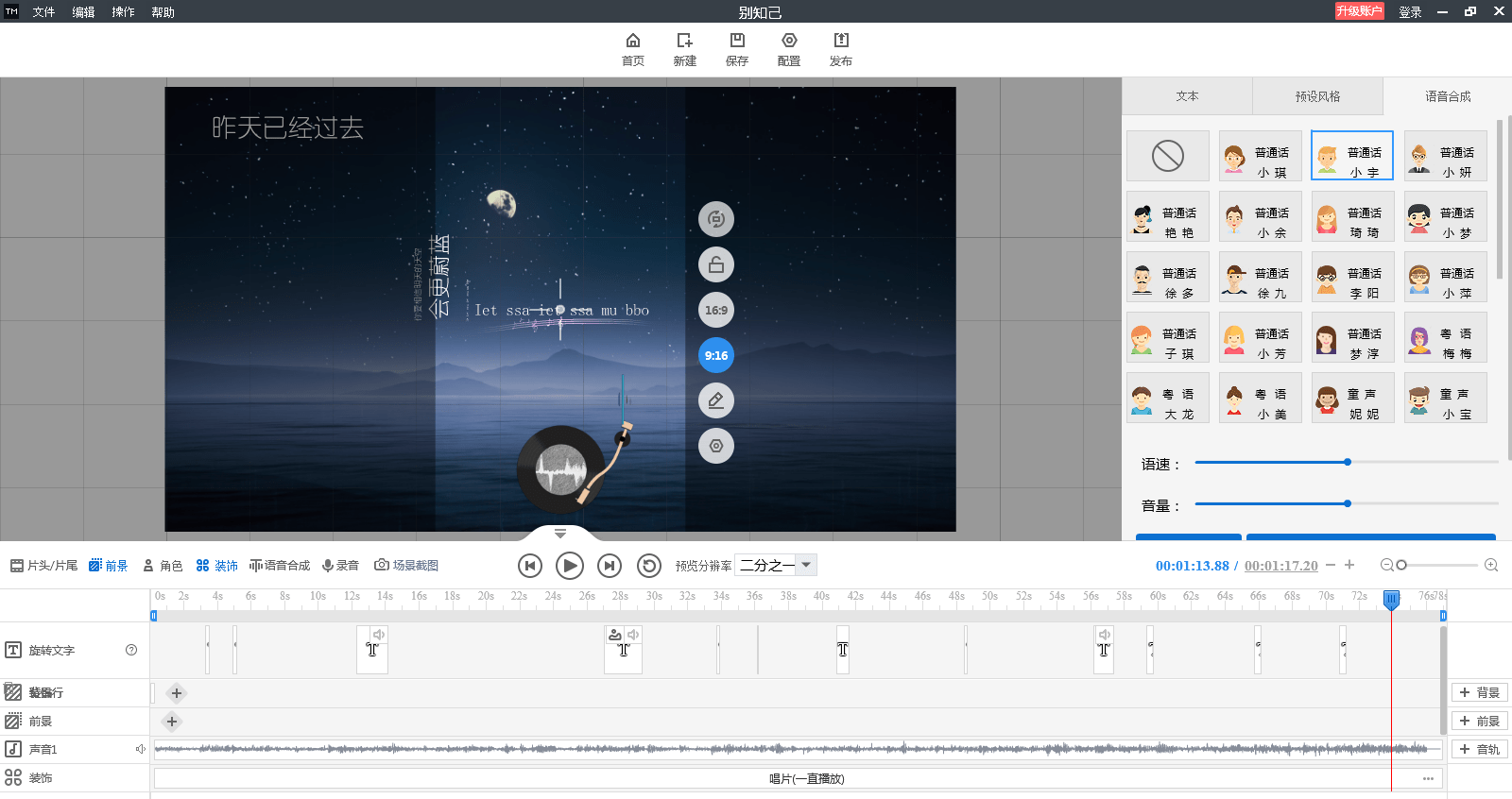Image resolution: width=1512 pixels, height=799 pixels.
Task: Open the canvas settings gear button
Action: click(716, 446)
